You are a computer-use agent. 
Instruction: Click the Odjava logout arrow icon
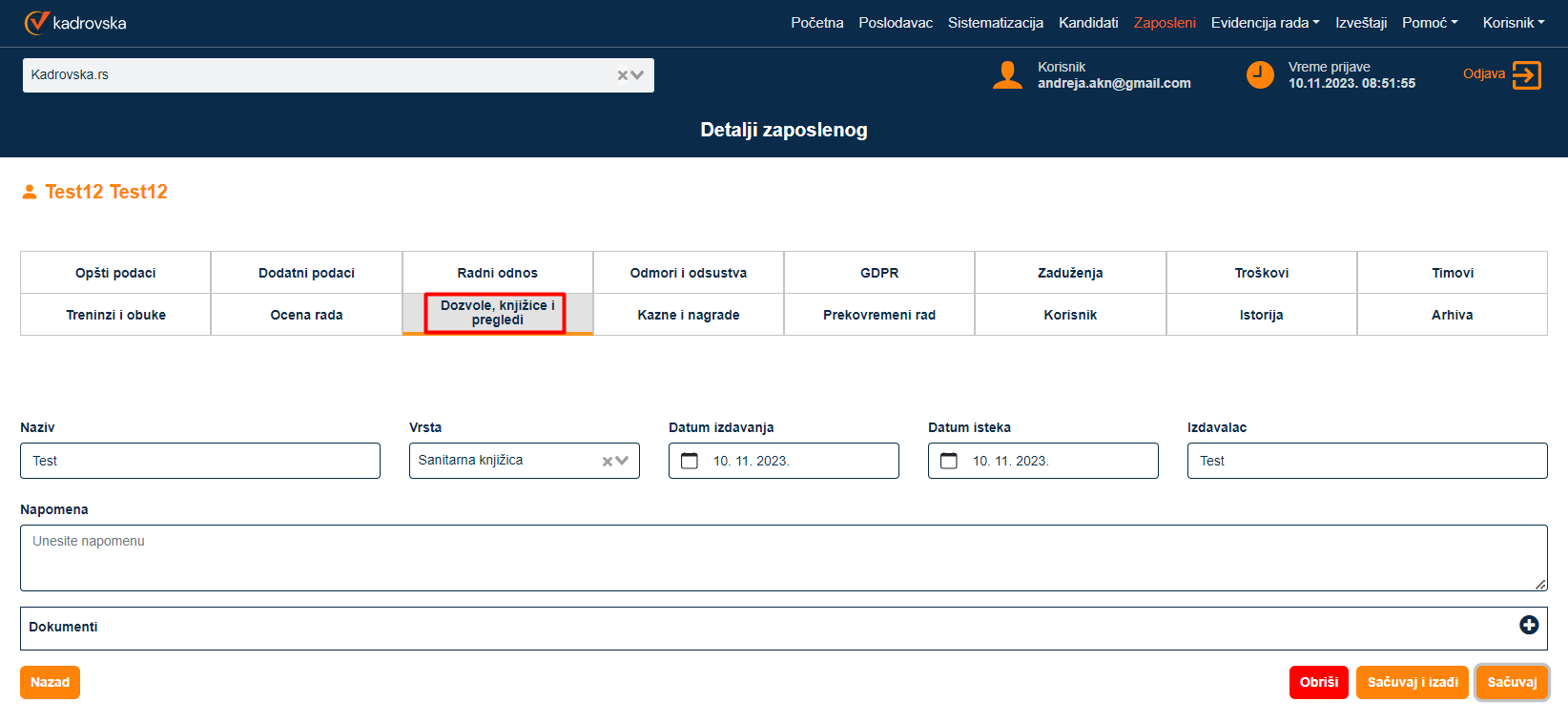pyautogui.click(x=1526, y=75)
